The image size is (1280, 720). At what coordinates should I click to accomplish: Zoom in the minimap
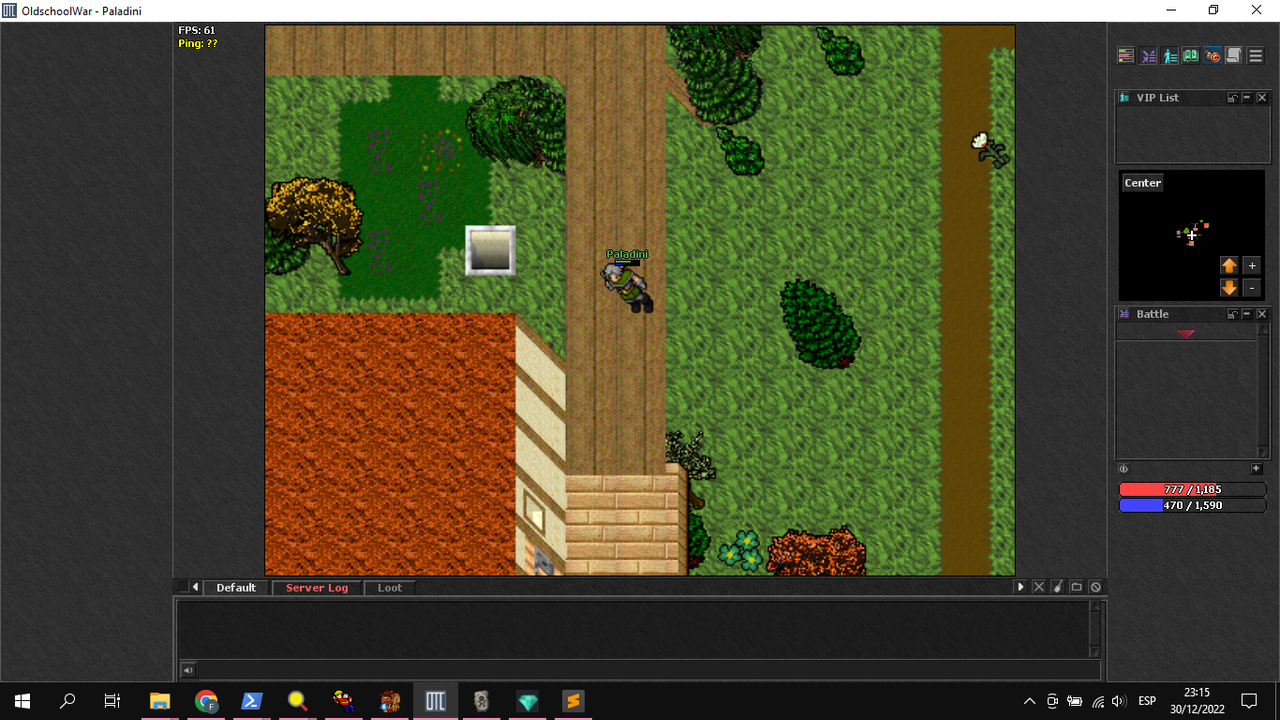click(x=1252, y=265)
